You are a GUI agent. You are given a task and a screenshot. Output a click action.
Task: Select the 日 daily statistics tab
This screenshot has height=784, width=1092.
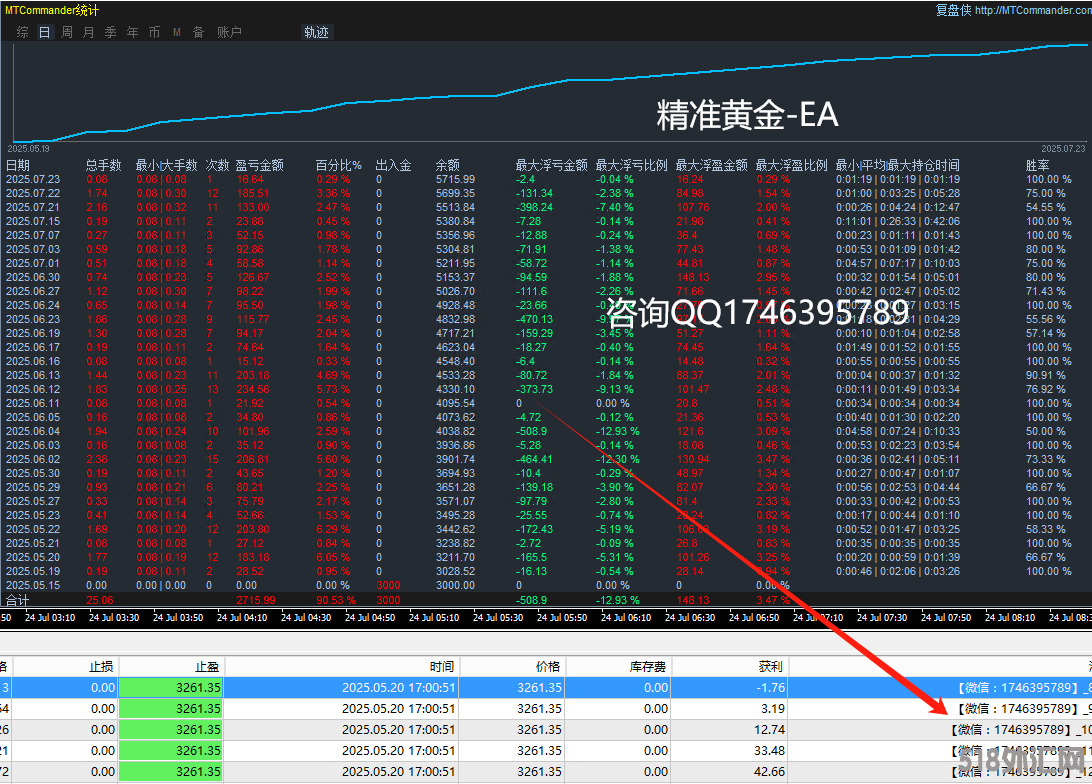(44, 32)
